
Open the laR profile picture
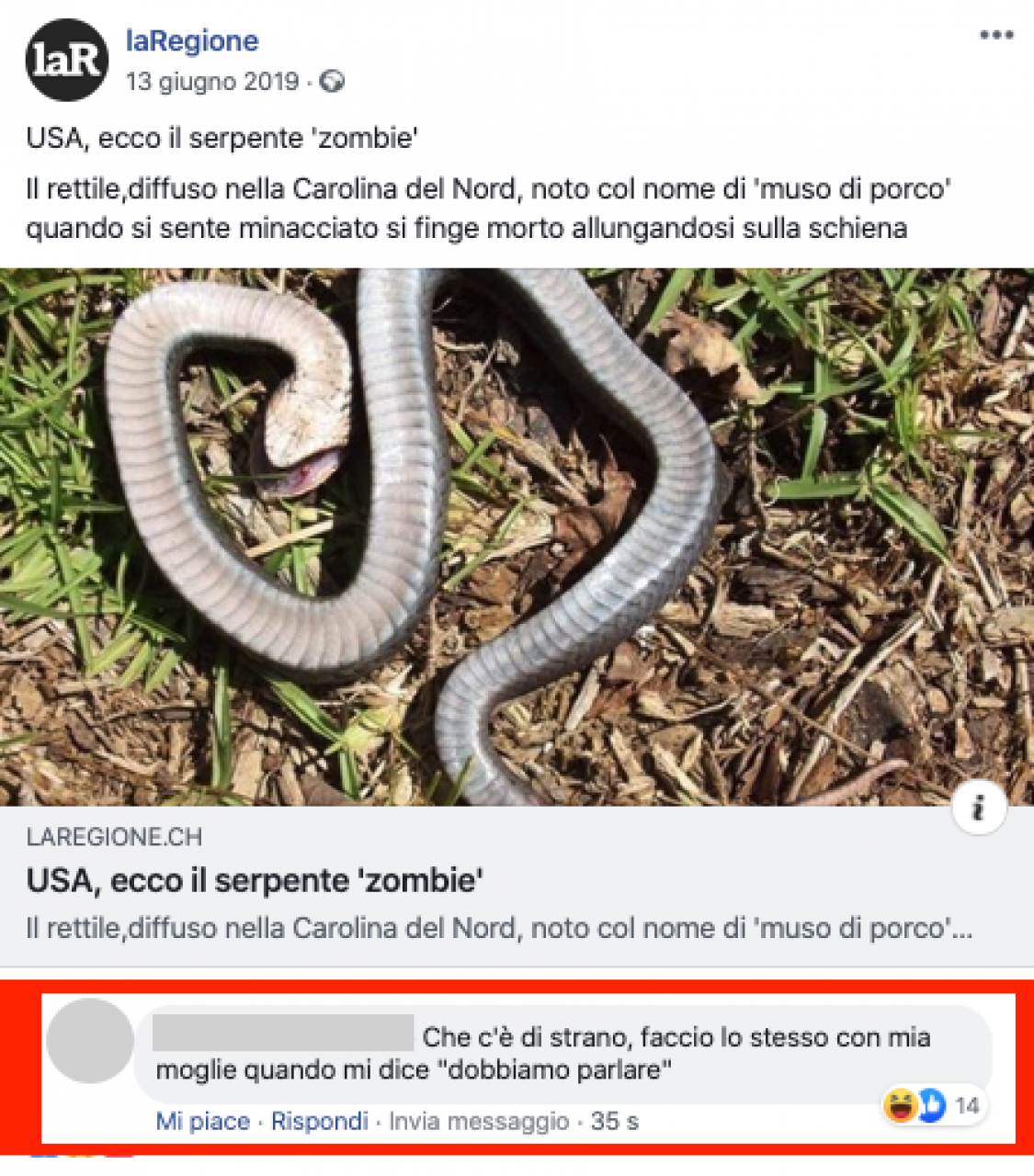click(66, 60)
